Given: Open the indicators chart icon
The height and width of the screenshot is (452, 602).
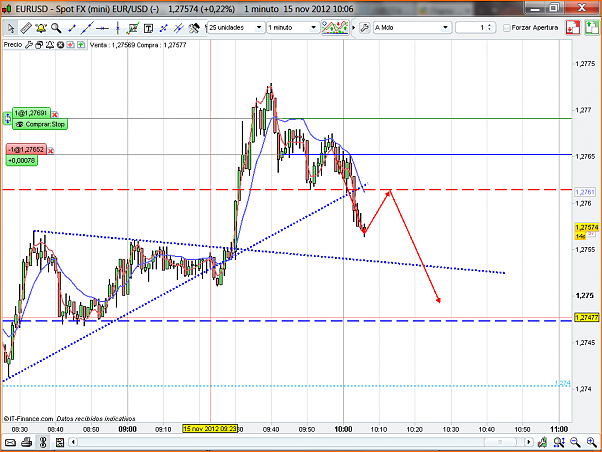Looking at the screenshot, I should (335, 27).
